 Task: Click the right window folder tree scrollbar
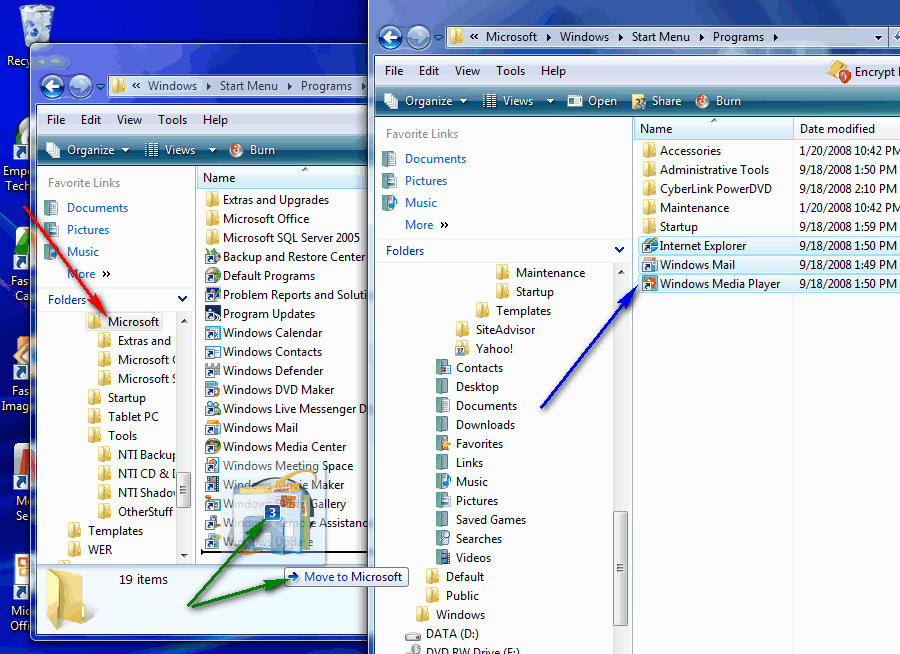(x=620, y=567)
